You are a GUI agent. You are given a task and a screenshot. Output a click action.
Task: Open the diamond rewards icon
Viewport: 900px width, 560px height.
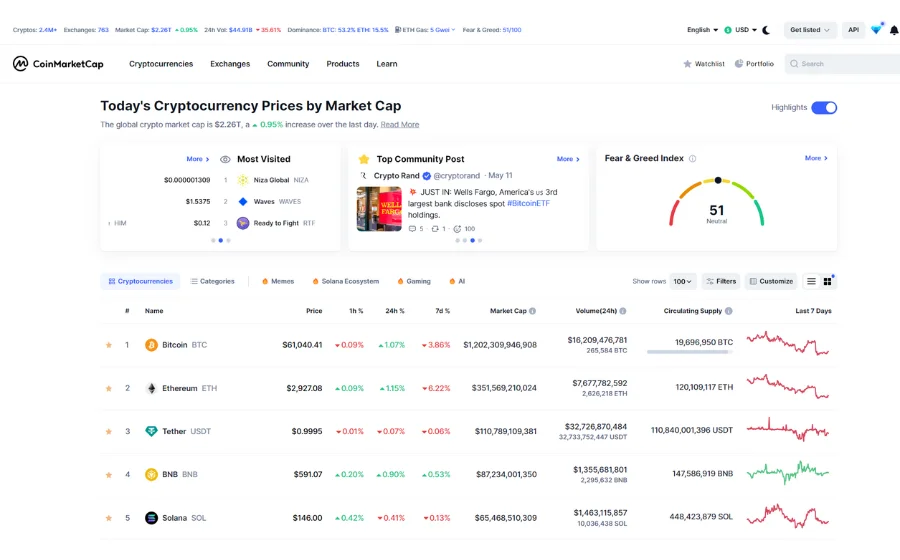[x=876, y=30]
